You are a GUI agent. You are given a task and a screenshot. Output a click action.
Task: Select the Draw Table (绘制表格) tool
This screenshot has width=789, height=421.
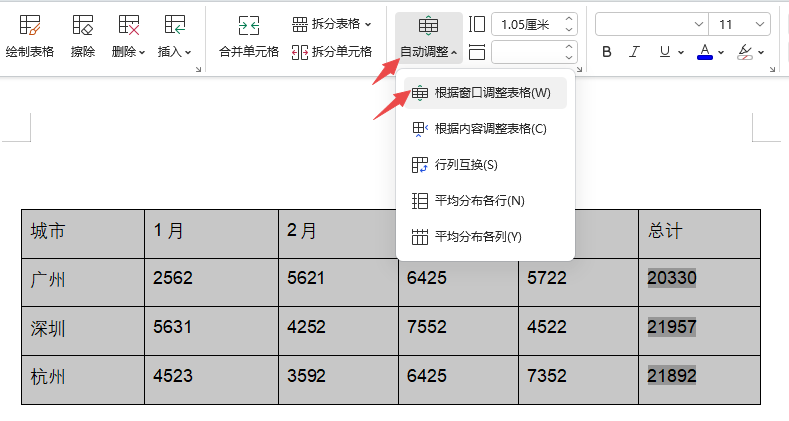(30, 37)
